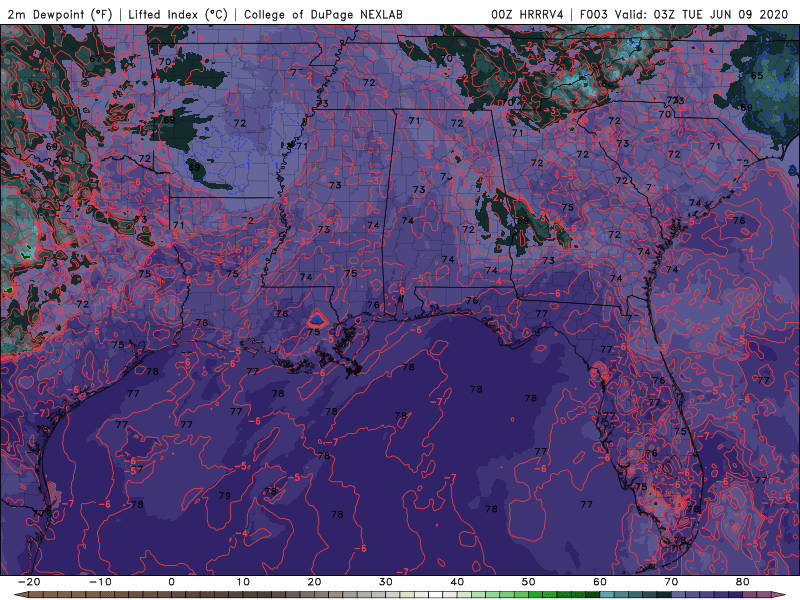Click the blue-filled contour marker in southeast Louisiana
This screenshot has width=800, height=600.
[317, 320]
